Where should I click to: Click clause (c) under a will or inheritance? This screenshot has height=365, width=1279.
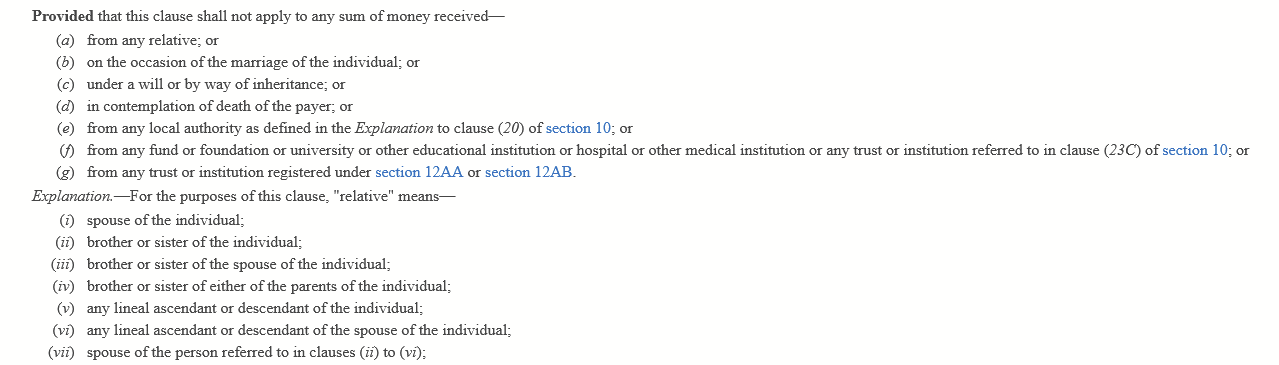pyautogui.click(x=216, y=84)
